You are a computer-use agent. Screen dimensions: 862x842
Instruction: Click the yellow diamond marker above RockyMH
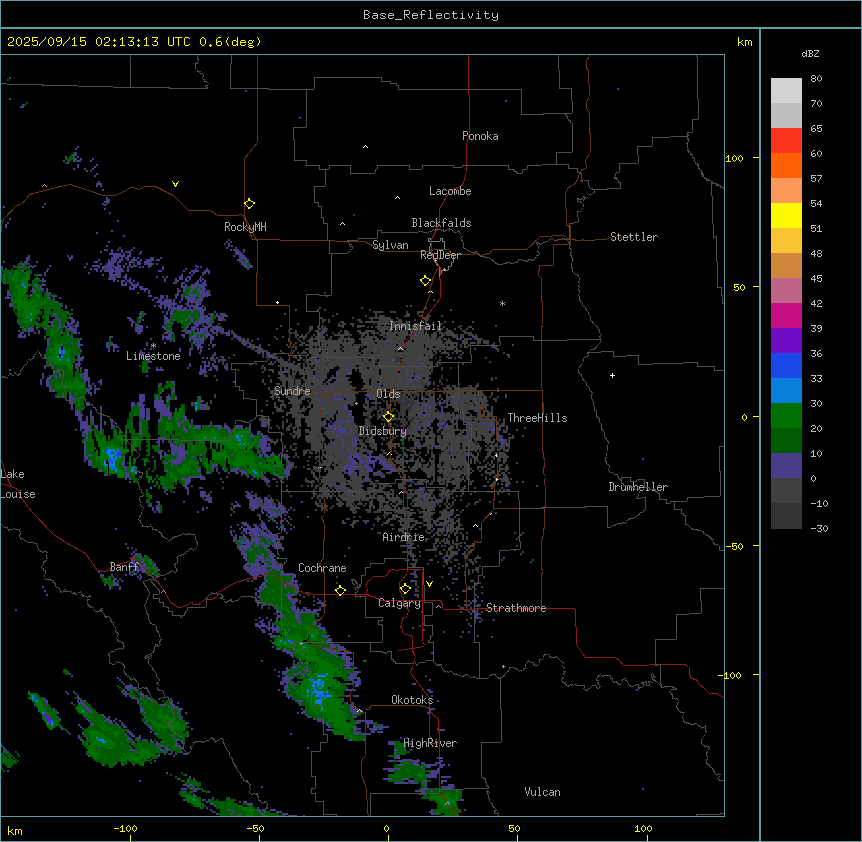coord(250,204)
